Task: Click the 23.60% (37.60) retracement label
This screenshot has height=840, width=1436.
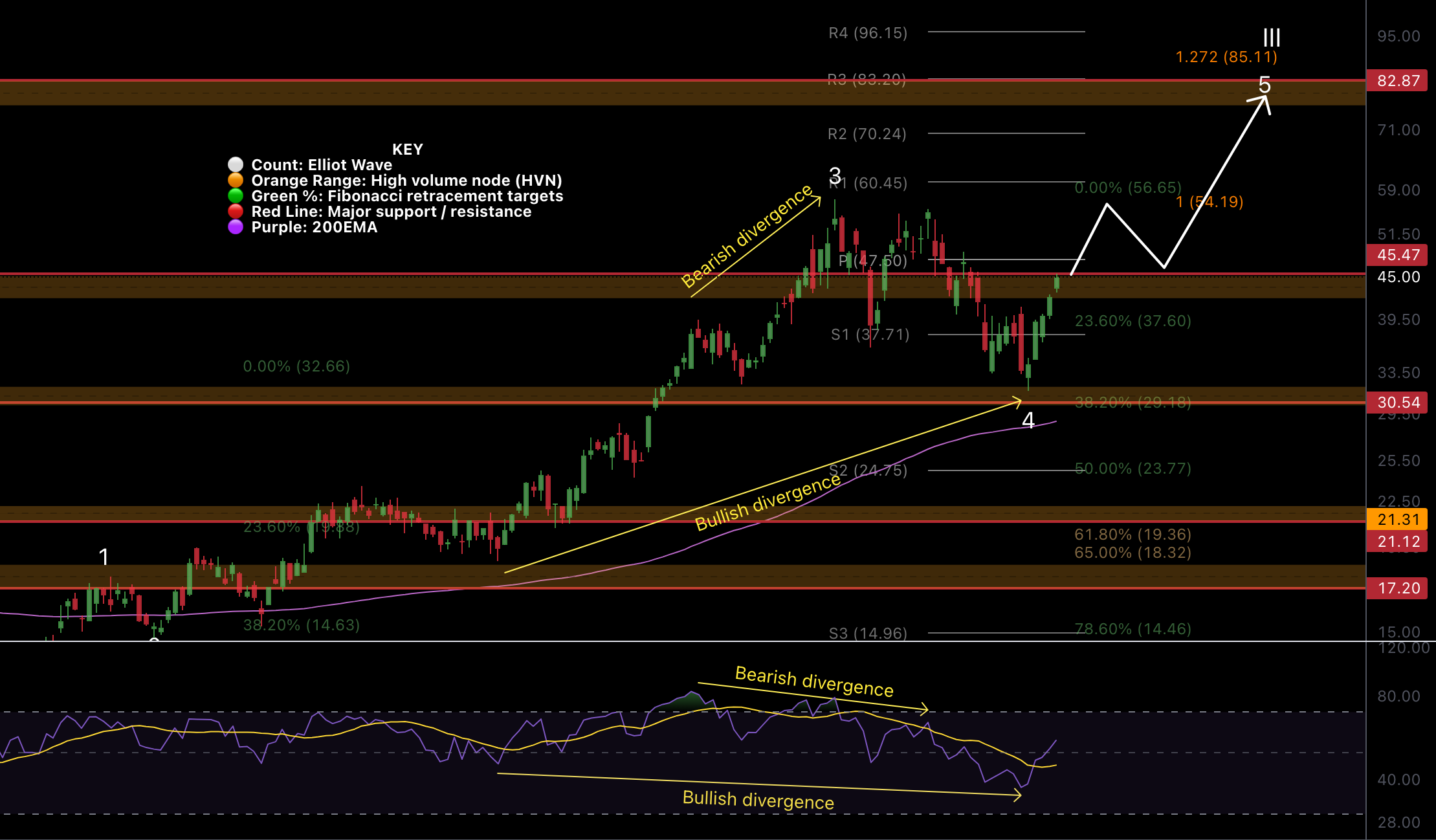Action: [1132, 321]
